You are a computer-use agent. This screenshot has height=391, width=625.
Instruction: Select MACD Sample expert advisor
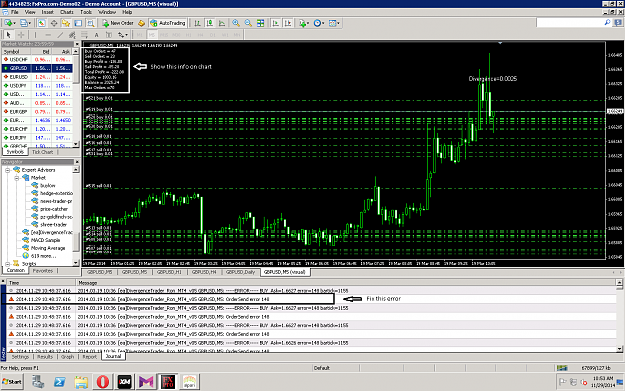(x=45, y=240)
